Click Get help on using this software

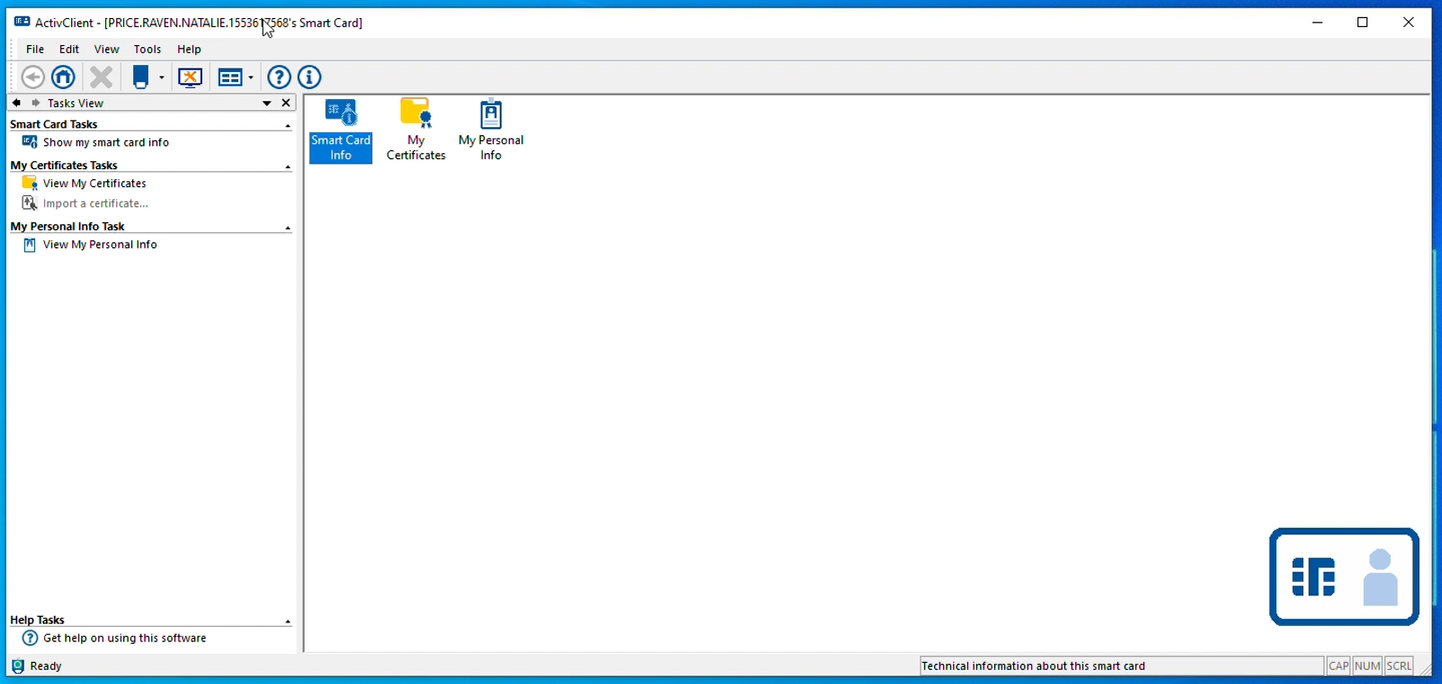point(124,637)
